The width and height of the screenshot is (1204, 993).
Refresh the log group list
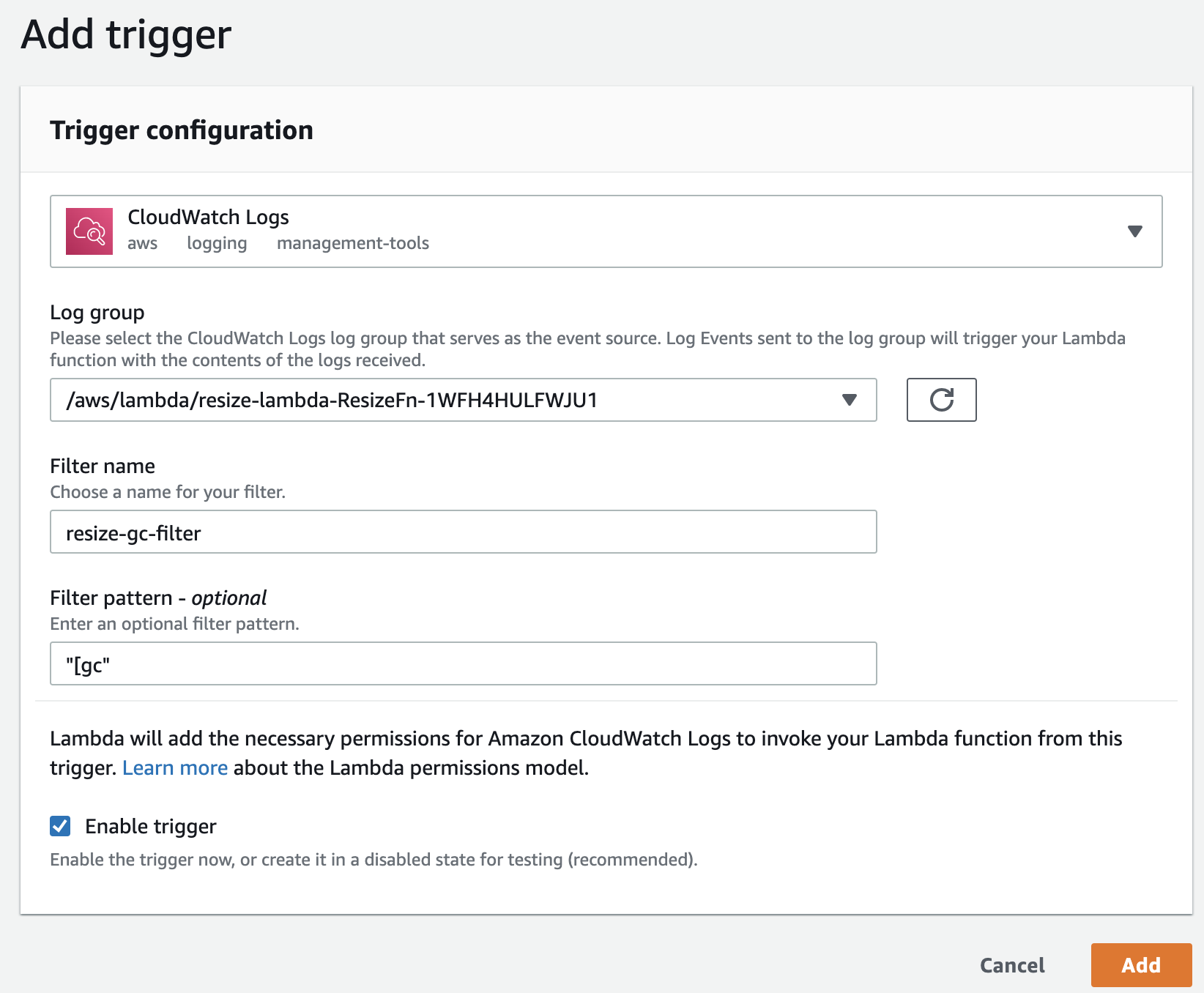click(x=941, y=400)
